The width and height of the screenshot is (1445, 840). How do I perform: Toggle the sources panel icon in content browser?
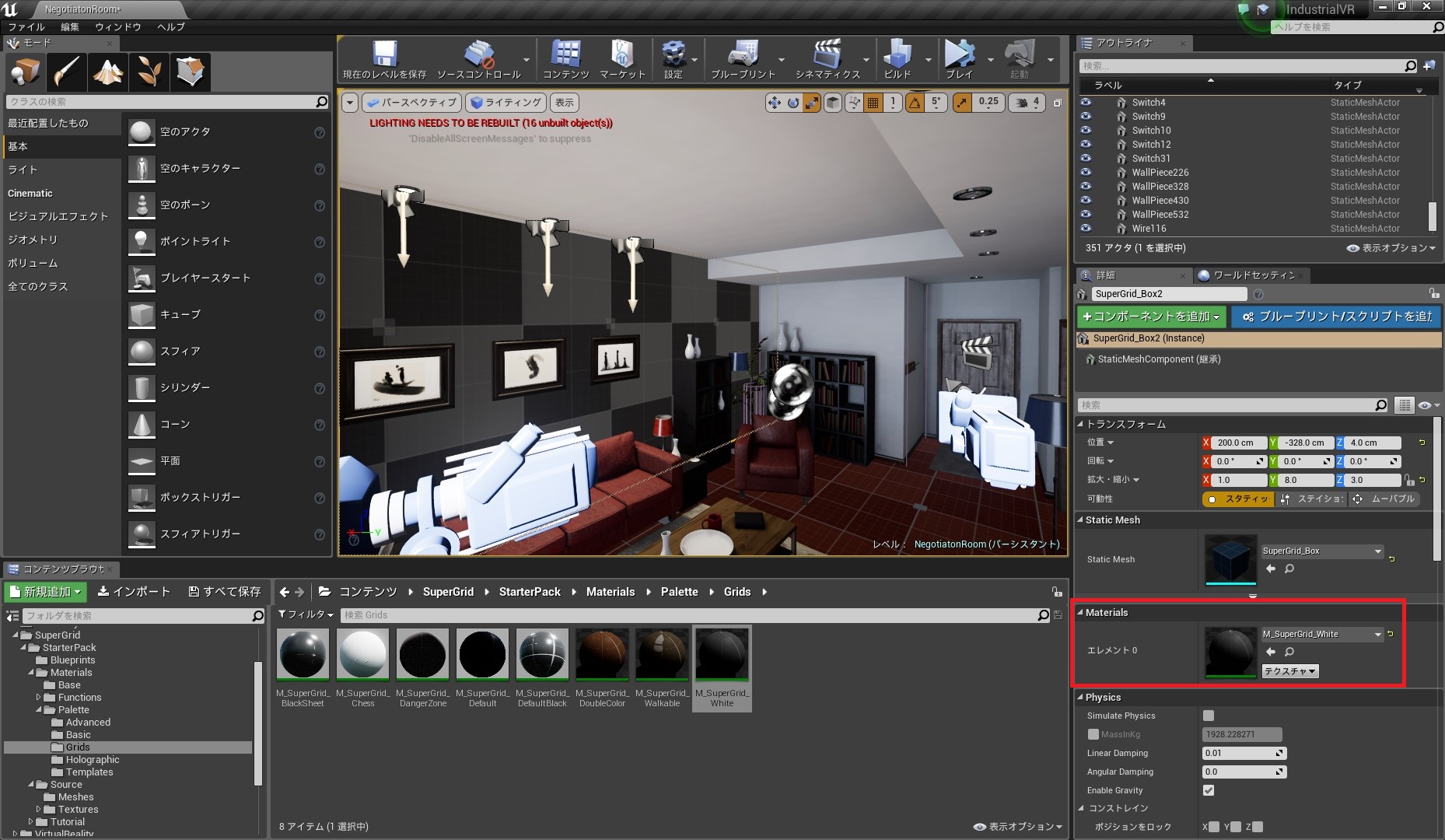click(x=12, y=616)
